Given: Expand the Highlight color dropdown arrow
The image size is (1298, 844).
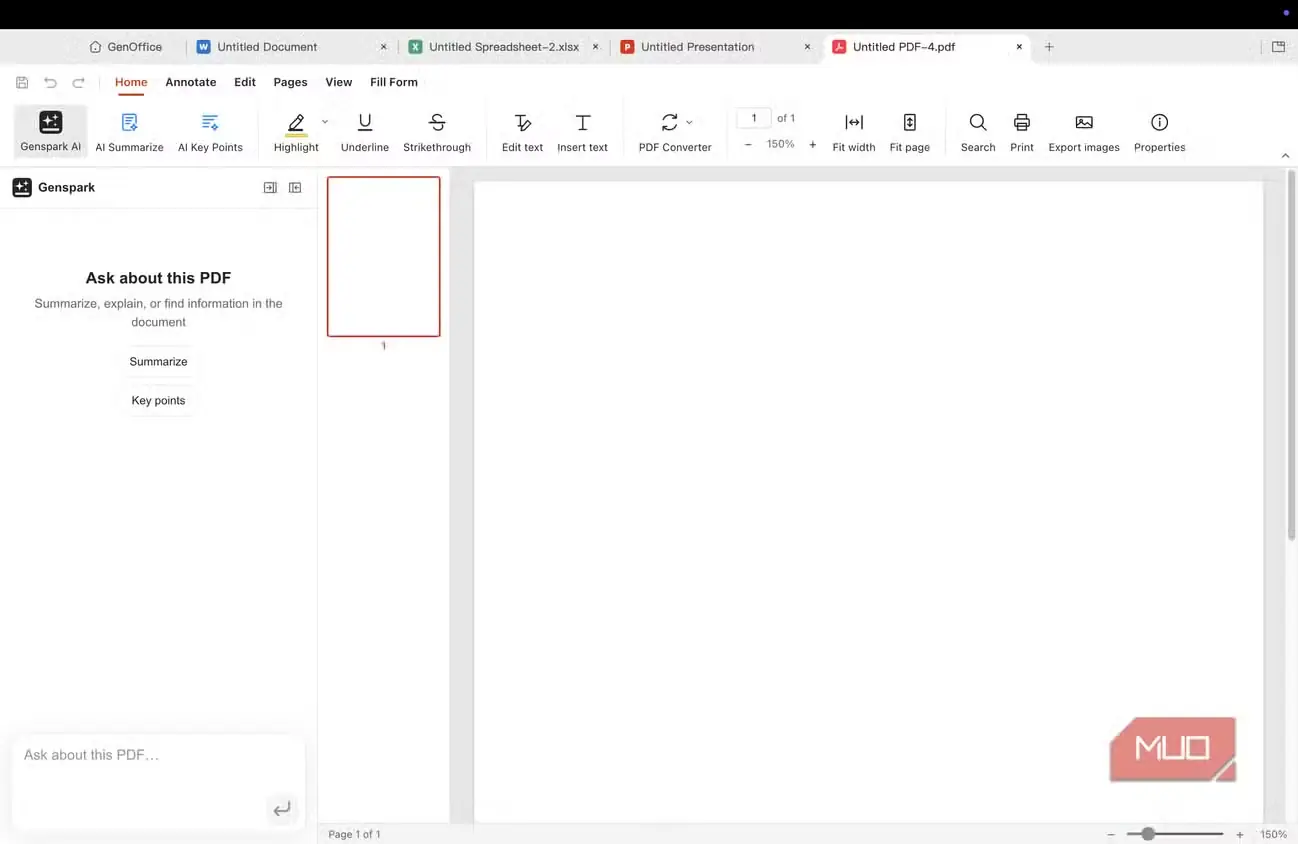Looking at the screenshot, I should coord(325,122).
